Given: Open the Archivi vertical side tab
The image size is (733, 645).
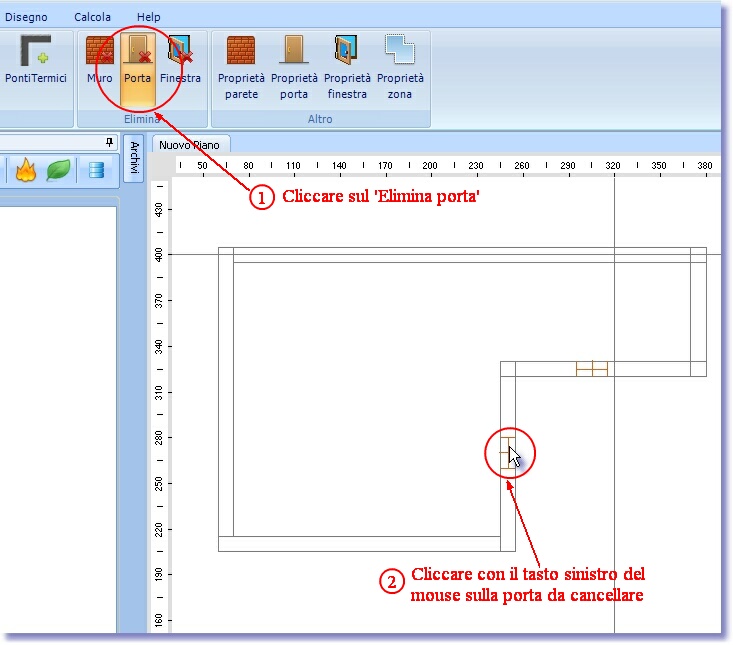Looking at the screenshot, I should point(134,158).
